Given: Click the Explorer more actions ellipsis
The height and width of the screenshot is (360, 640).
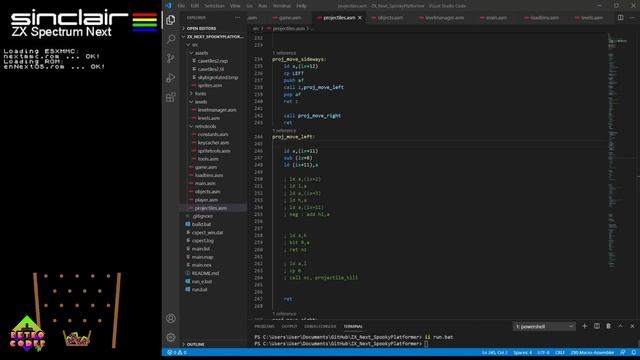Looking at the screenshot, I should [x=238, y=18].
